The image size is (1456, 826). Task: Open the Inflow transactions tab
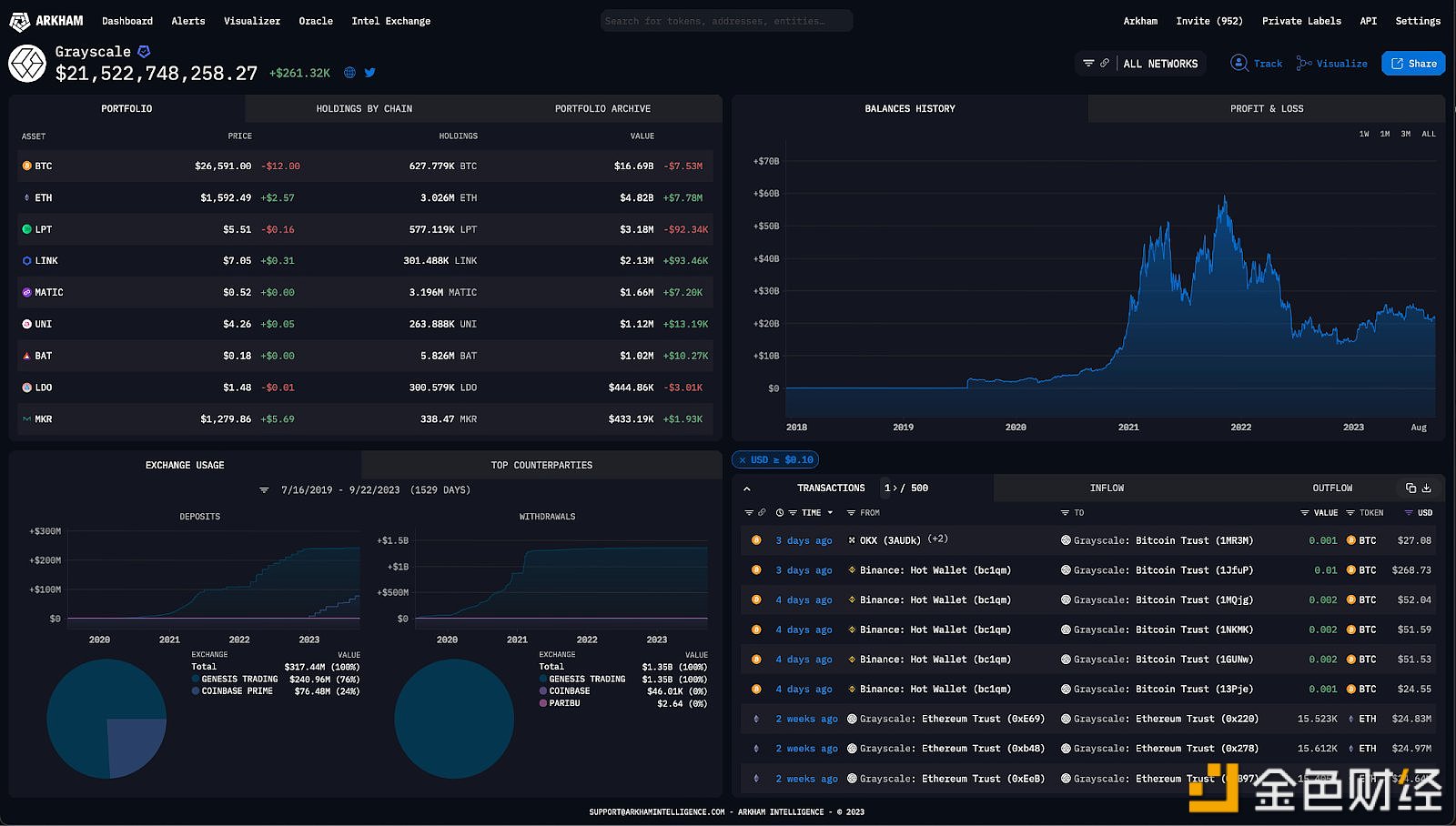pos(1107,489)
